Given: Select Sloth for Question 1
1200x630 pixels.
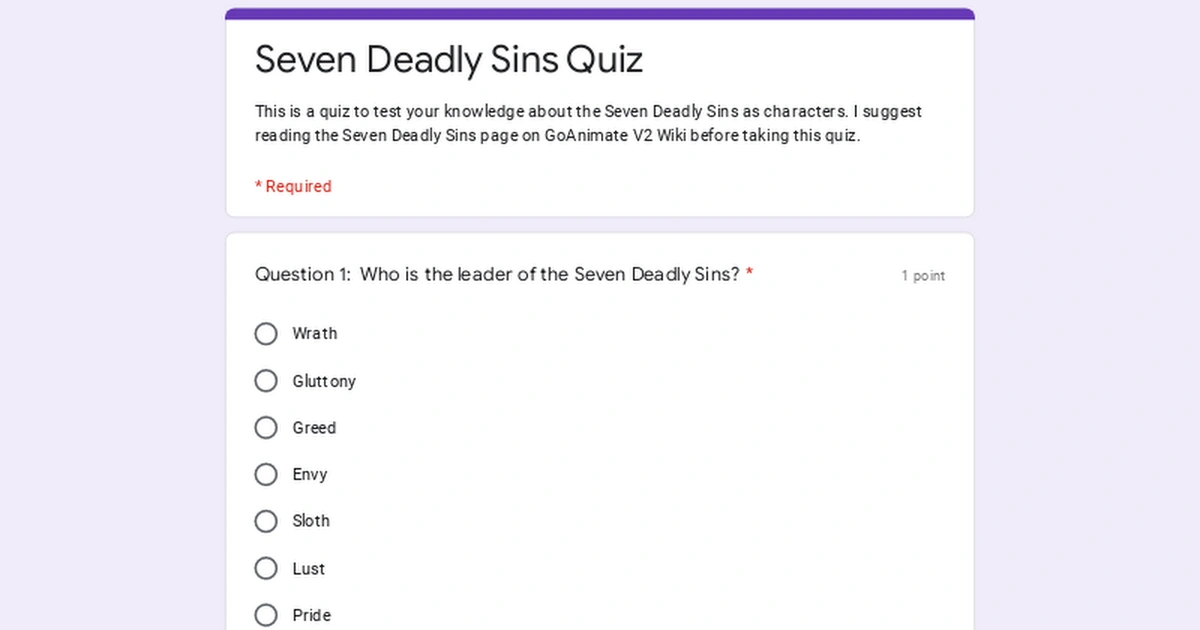Looking at the screenshot, I should tap(266, 521).
